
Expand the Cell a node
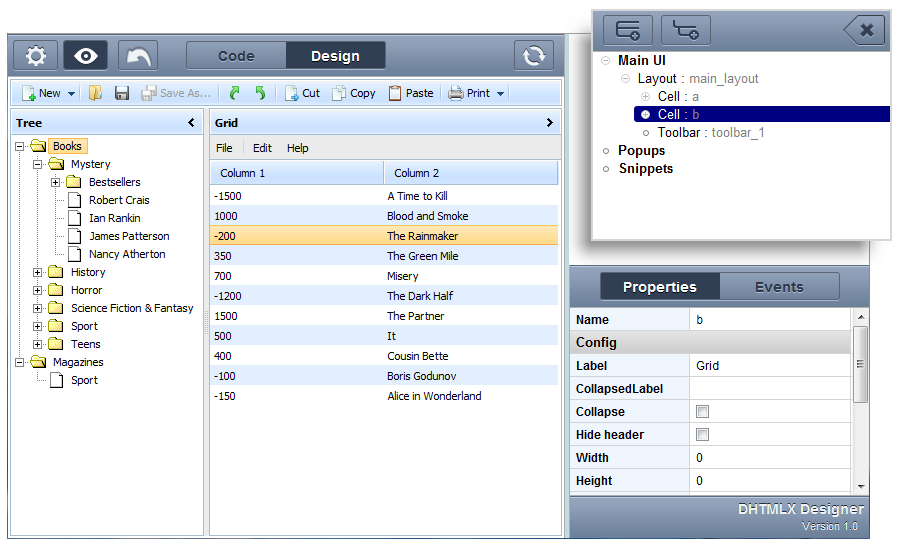(x=646, y=96)
